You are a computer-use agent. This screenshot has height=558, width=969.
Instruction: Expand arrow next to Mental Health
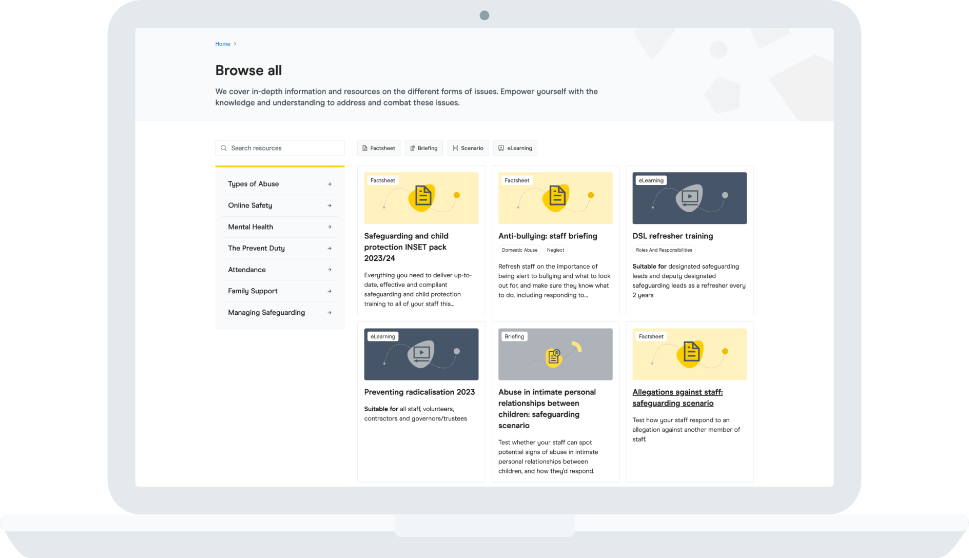click(x=329, y=227)
